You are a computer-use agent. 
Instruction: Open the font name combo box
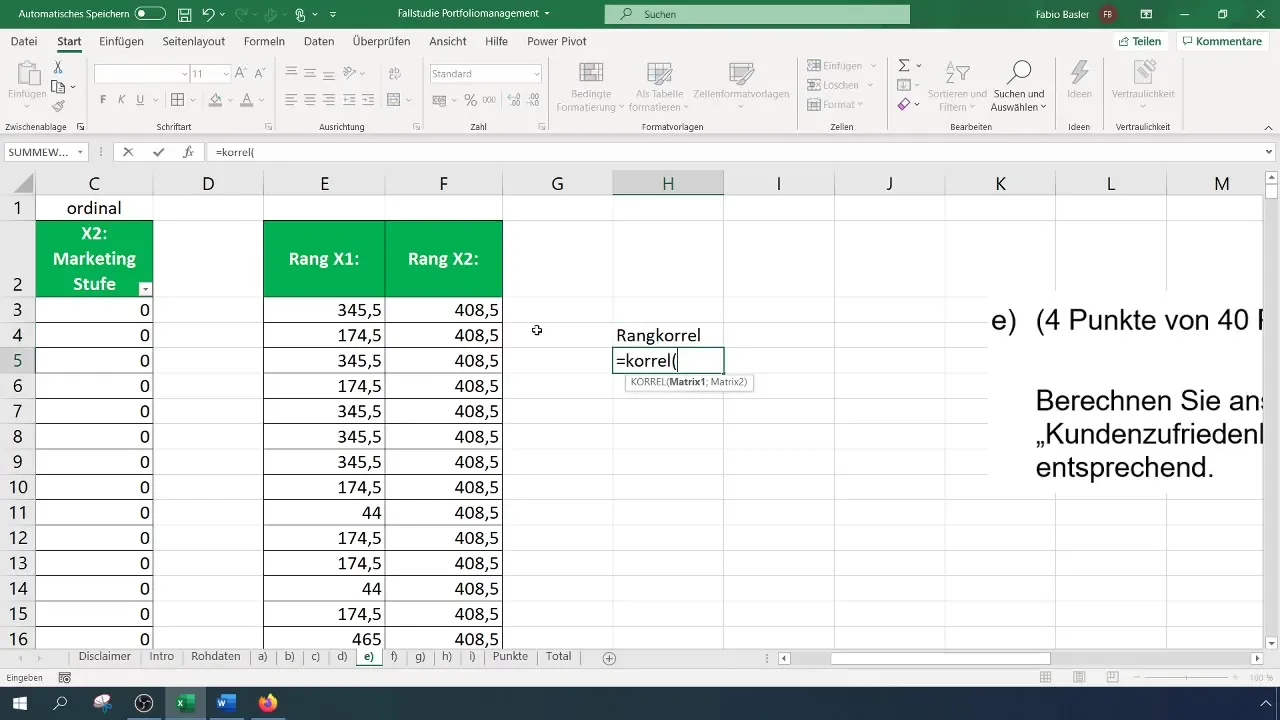(142, 74)
